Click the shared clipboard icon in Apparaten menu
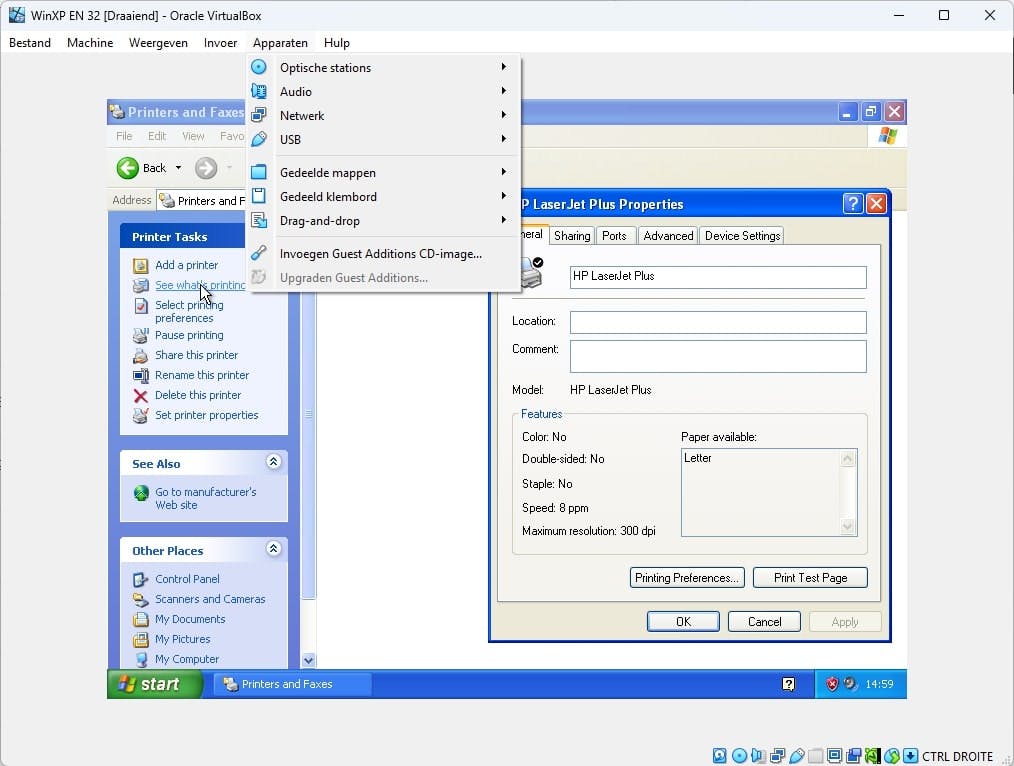The width and height of the screenshot is (1014, 766). tap(259, 196)
